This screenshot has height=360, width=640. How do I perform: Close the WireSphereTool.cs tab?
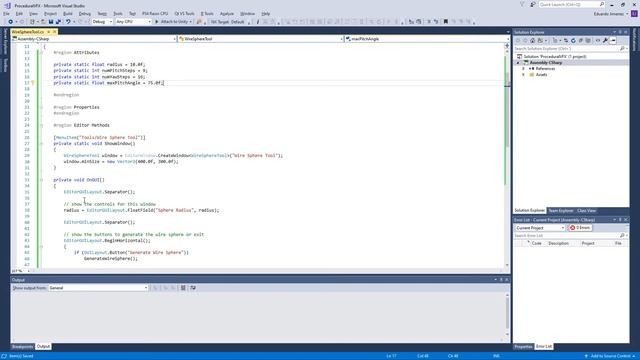(x=54, y=32)
